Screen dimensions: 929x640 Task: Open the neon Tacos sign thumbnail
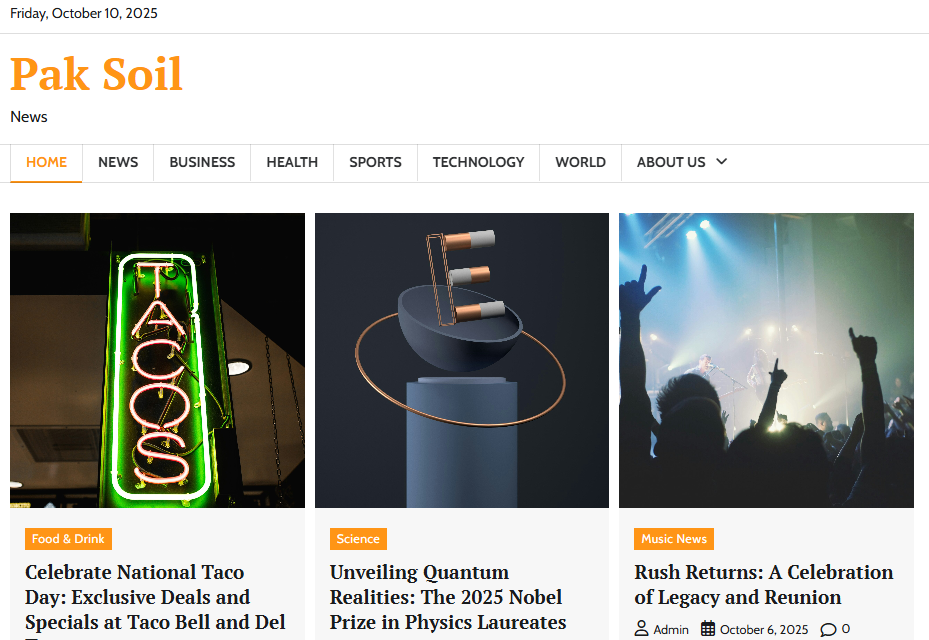point(158,360)
